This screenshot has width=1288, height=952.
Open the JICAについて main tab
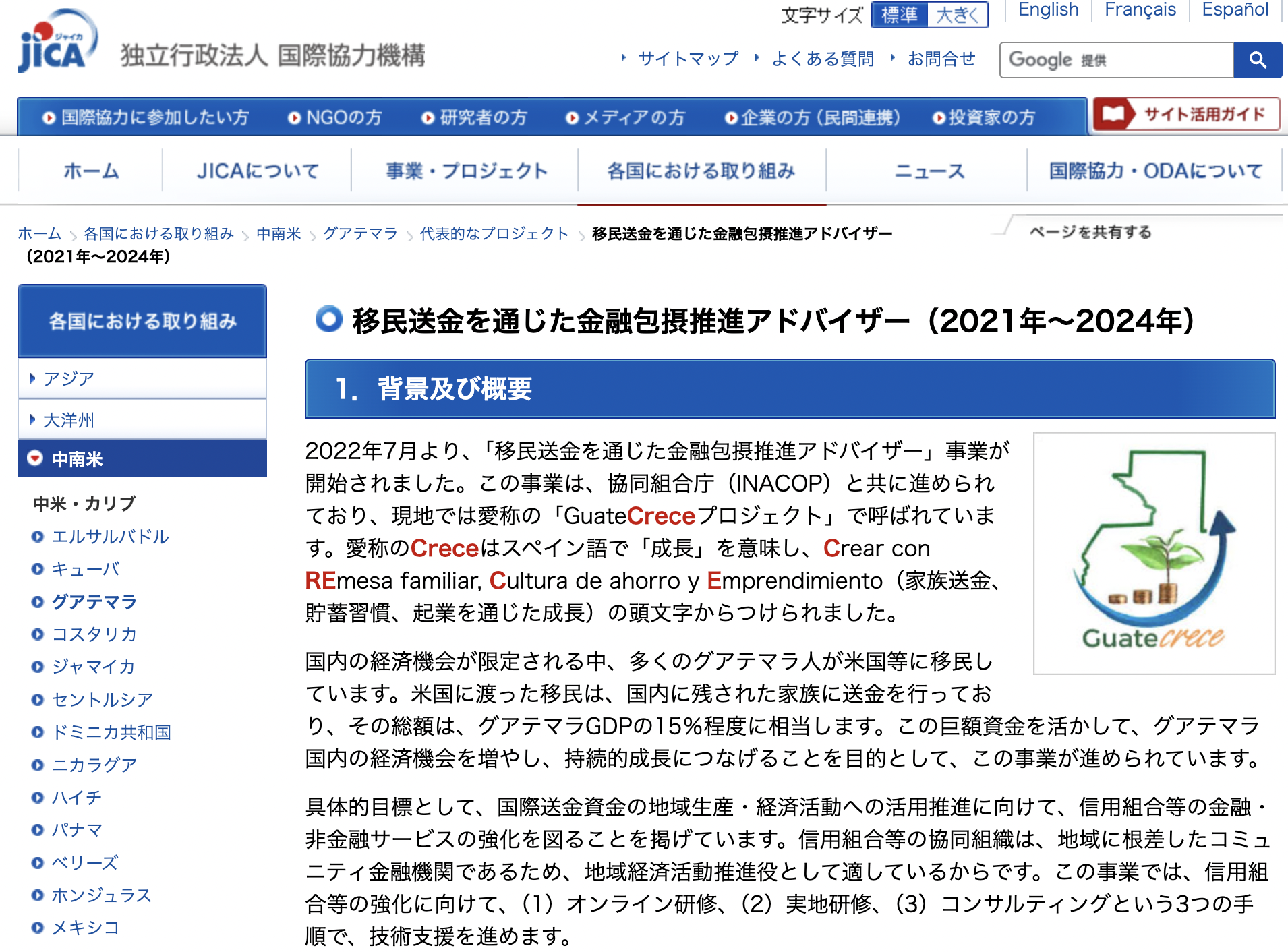coord(258,171)
